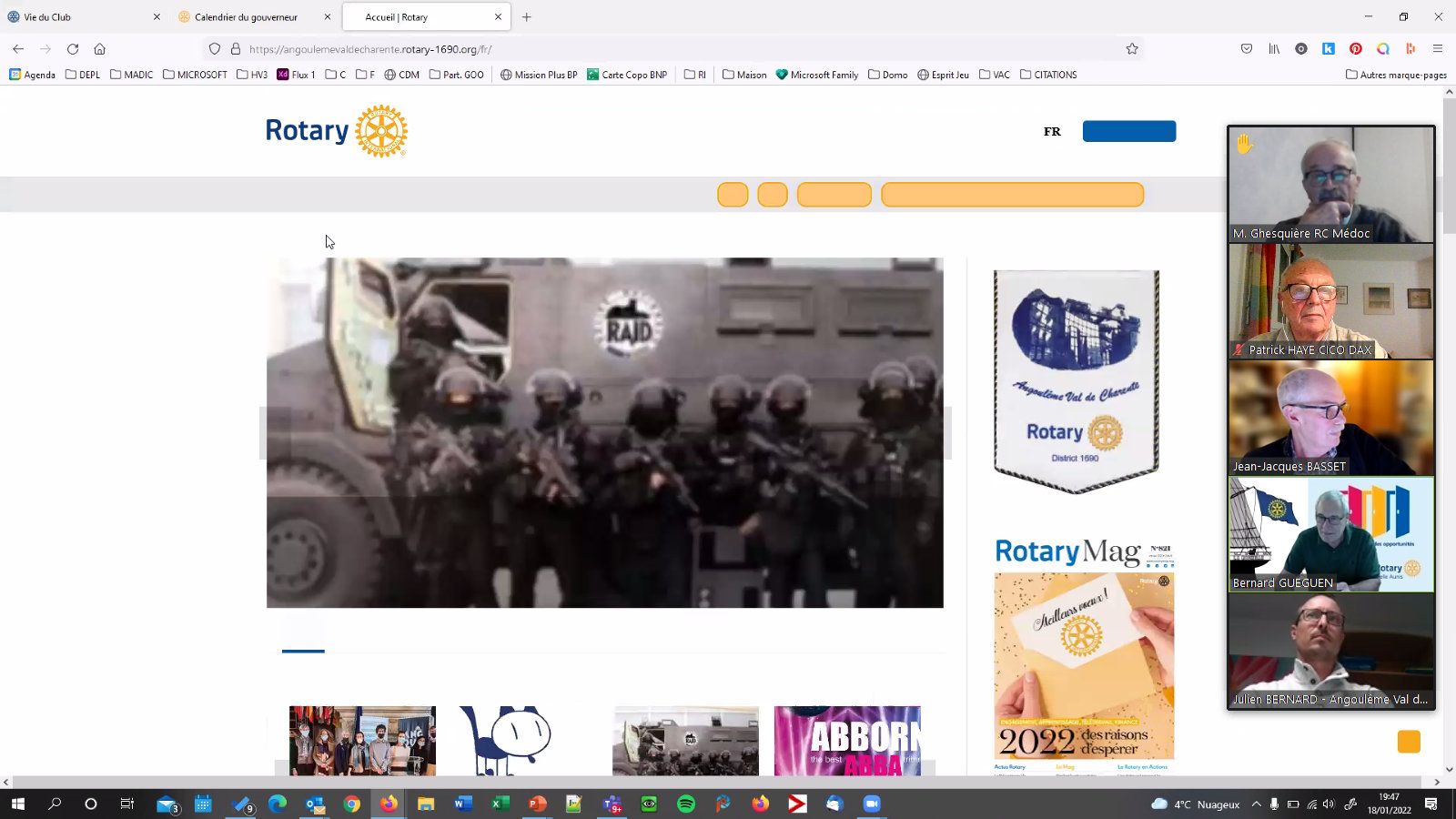Open Microsoft Teams from the taskbar
Viewport: 1456px width, 819px height.
point(612,804)
